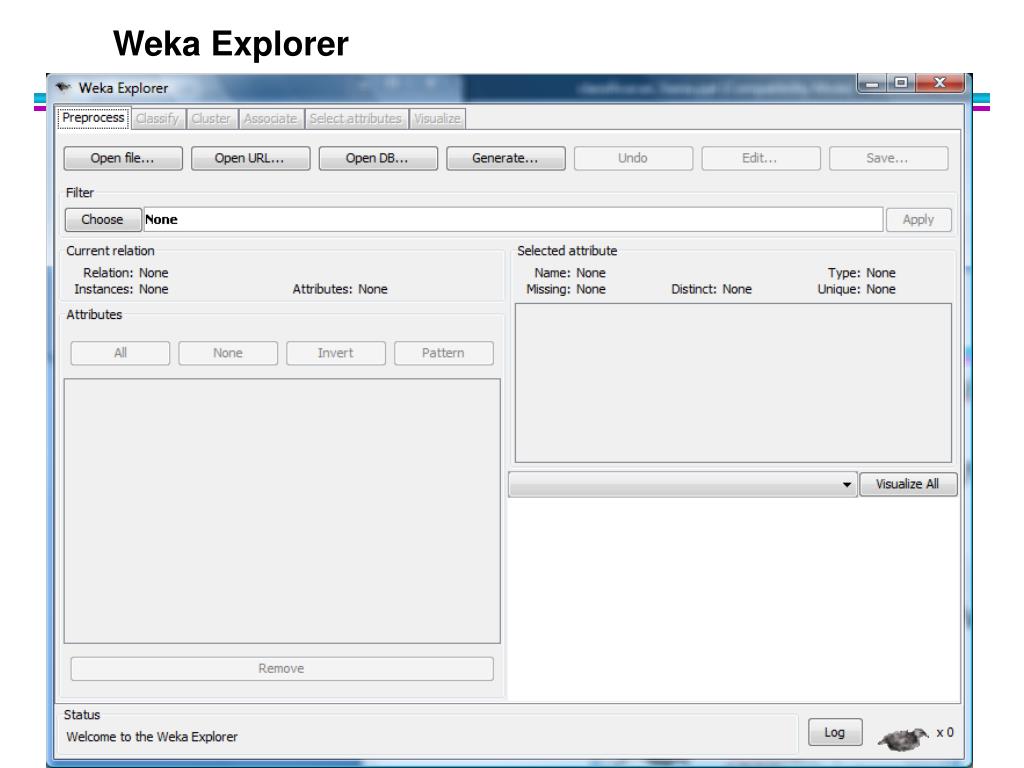Click the 'Missing: None' text

(566, 289)
